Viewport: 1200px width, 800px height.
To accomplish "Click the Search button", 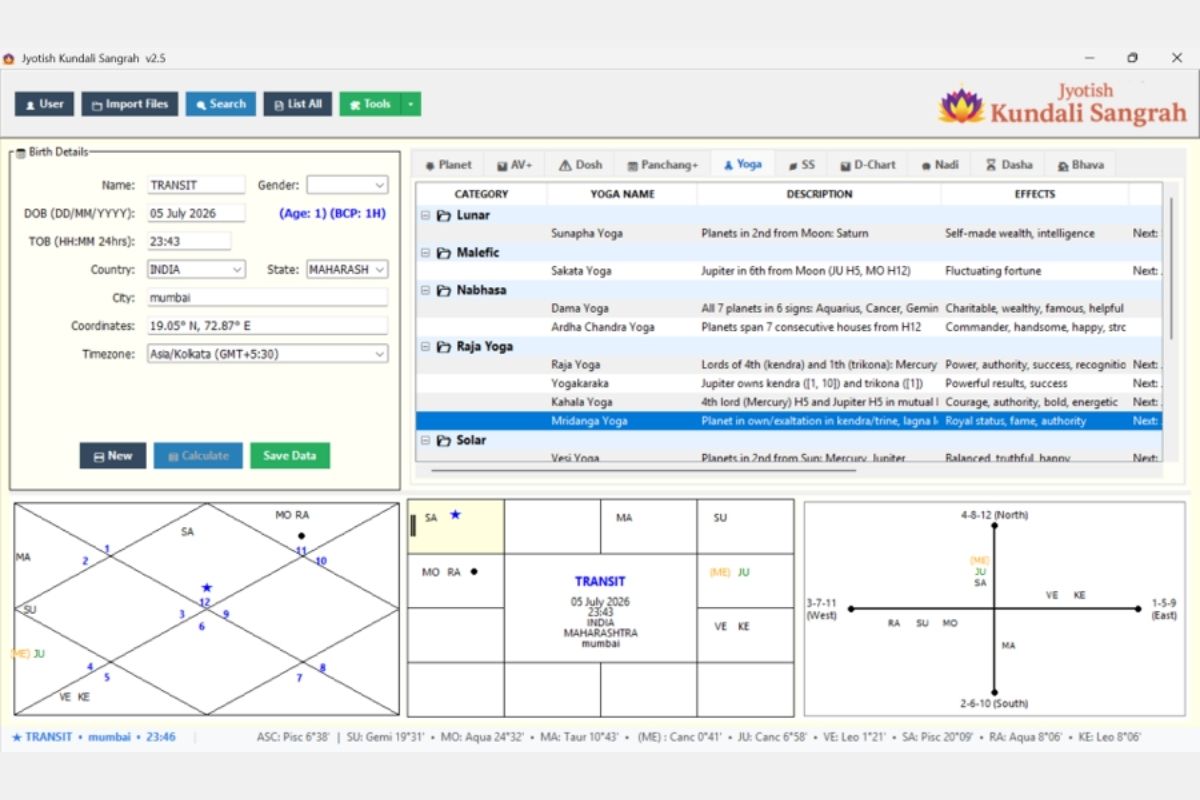I will click(220, 104).
